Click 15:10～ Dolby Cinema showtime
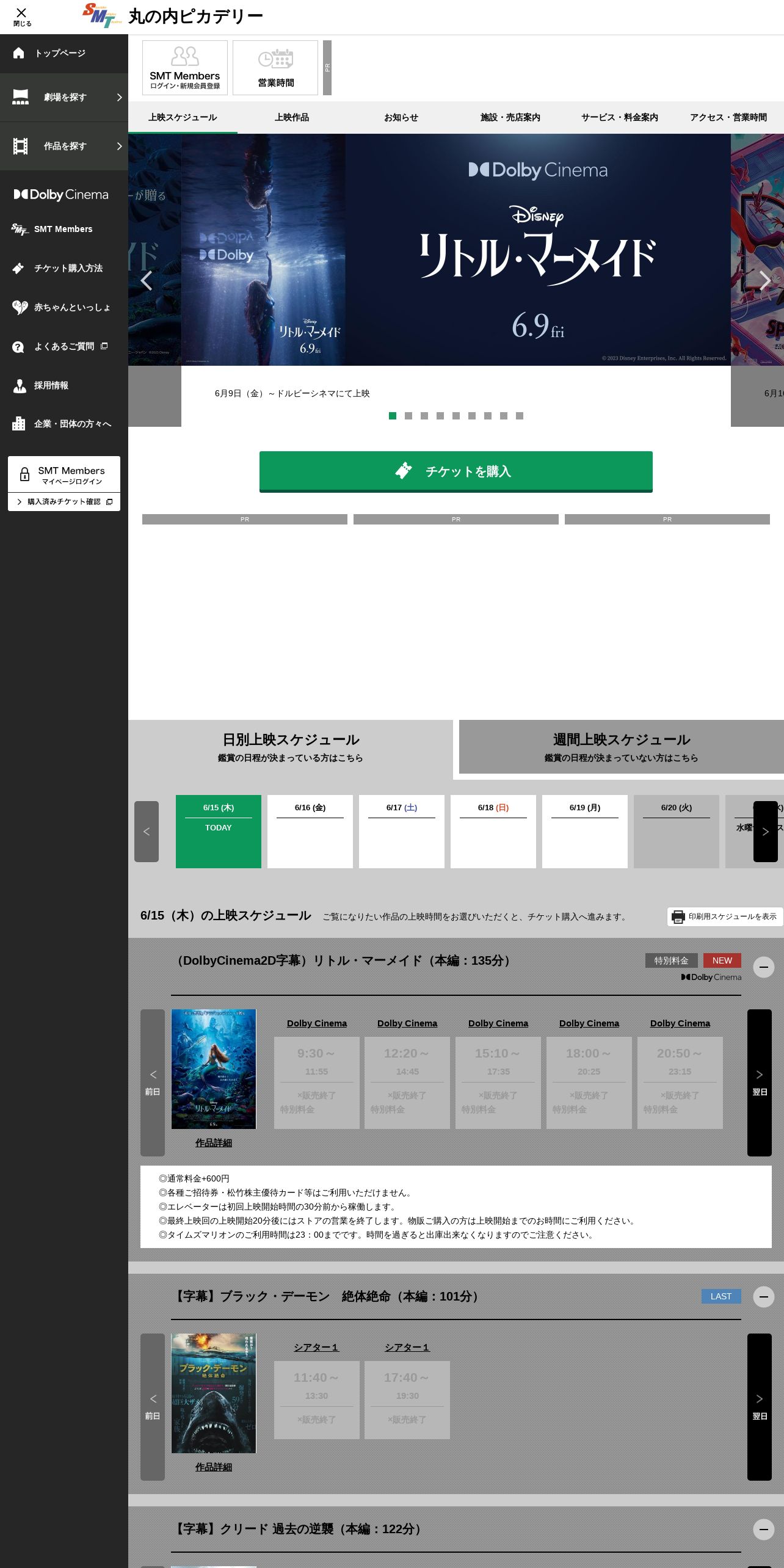The image size is (784, 1568). tap(498, 1083)
